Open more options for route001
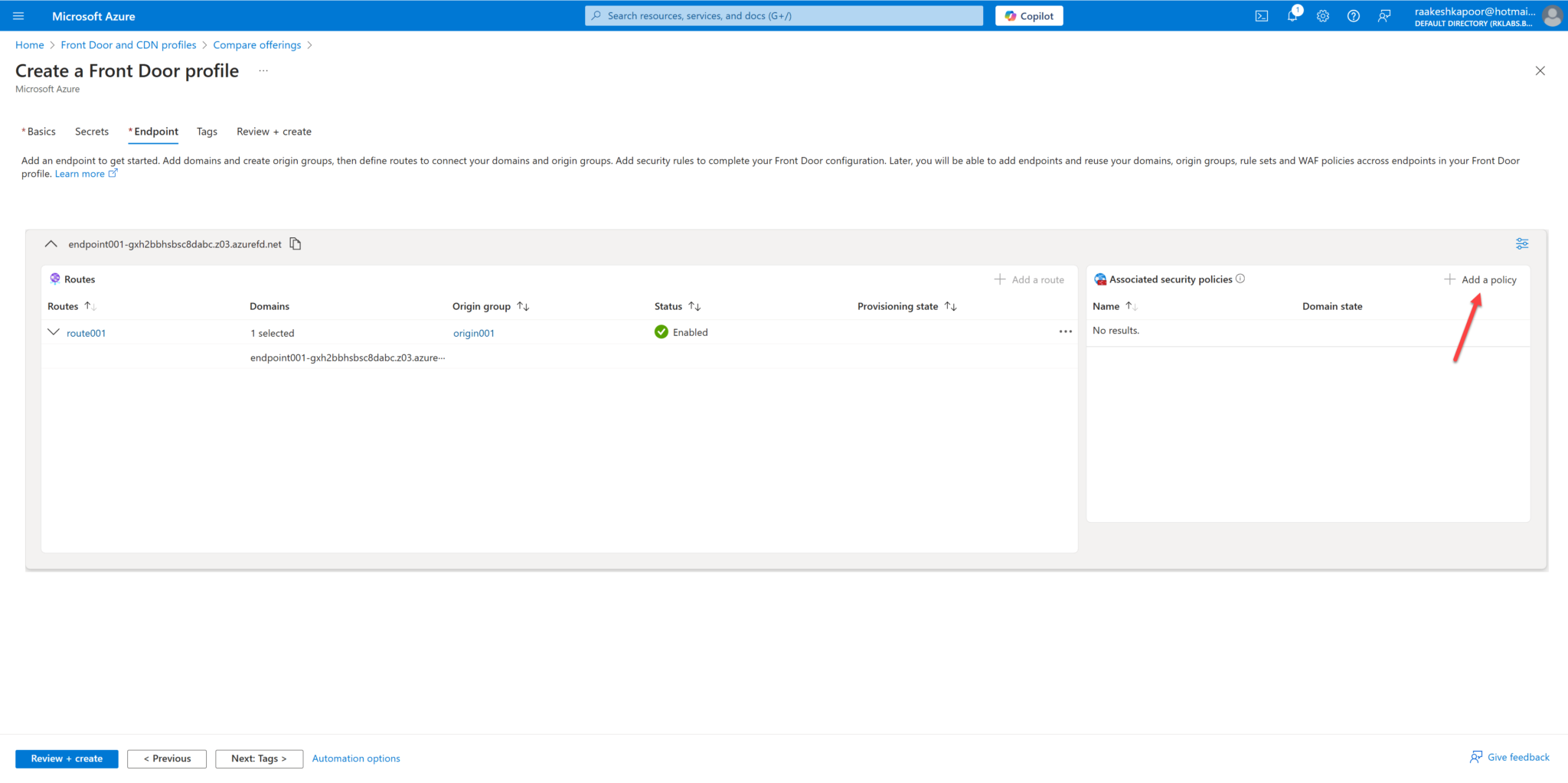 coord(1065,331)
